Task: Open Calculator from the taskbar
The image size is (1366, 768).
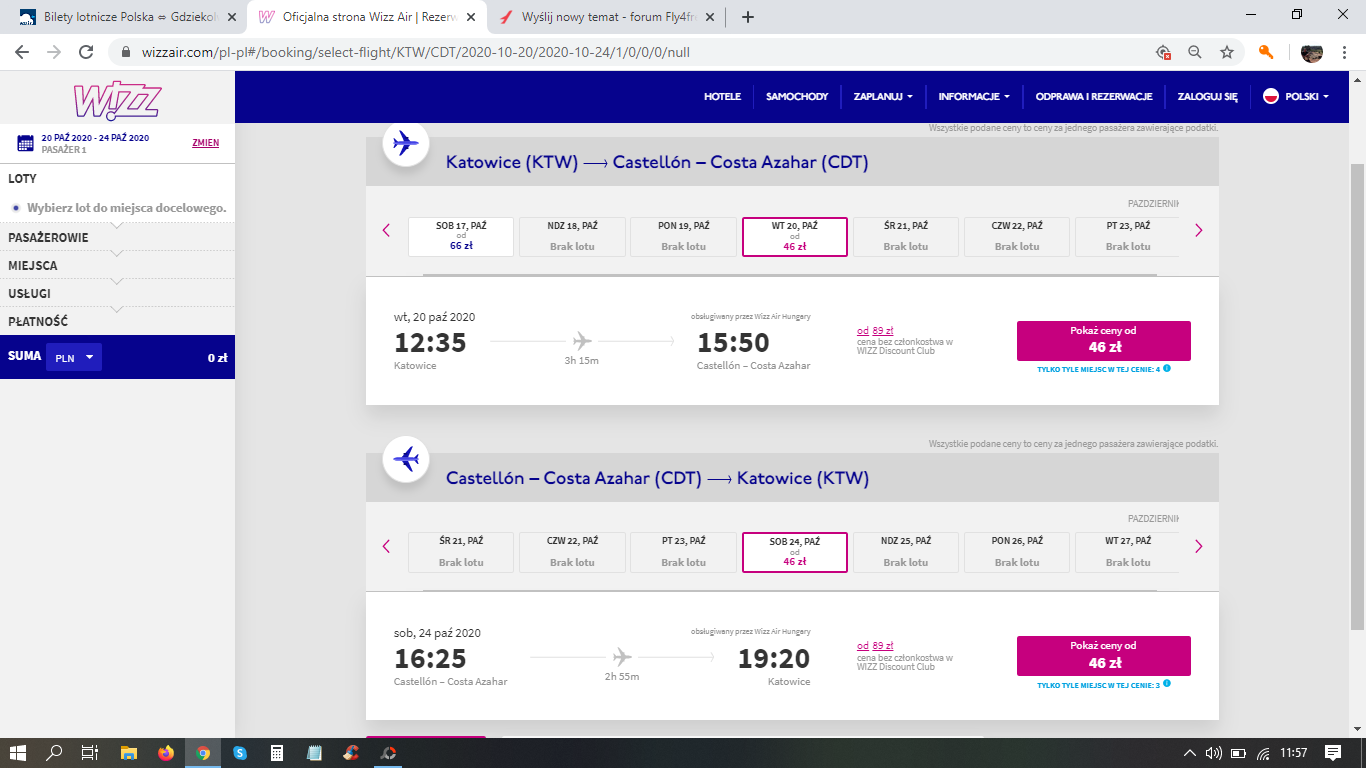Action: pos(277,752)
